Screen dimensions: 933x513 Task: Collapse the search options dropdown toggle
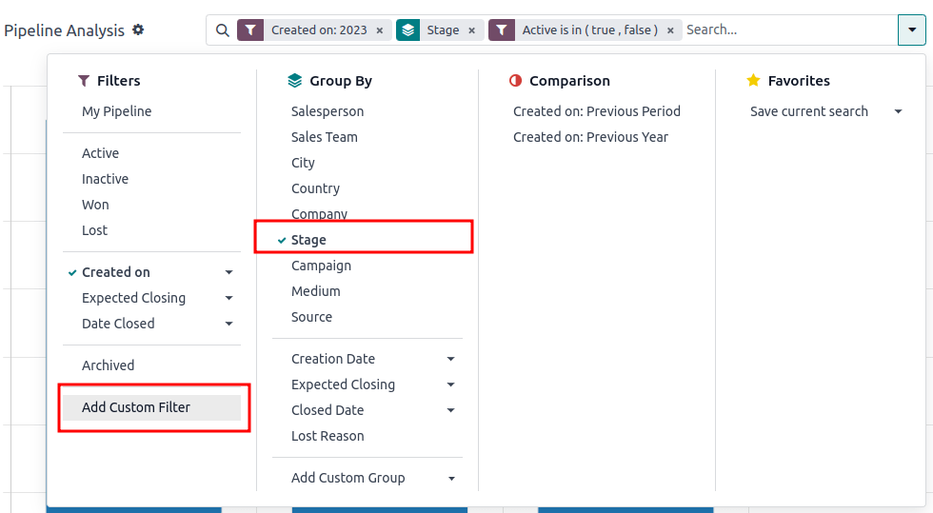click(x=911, y=30)
